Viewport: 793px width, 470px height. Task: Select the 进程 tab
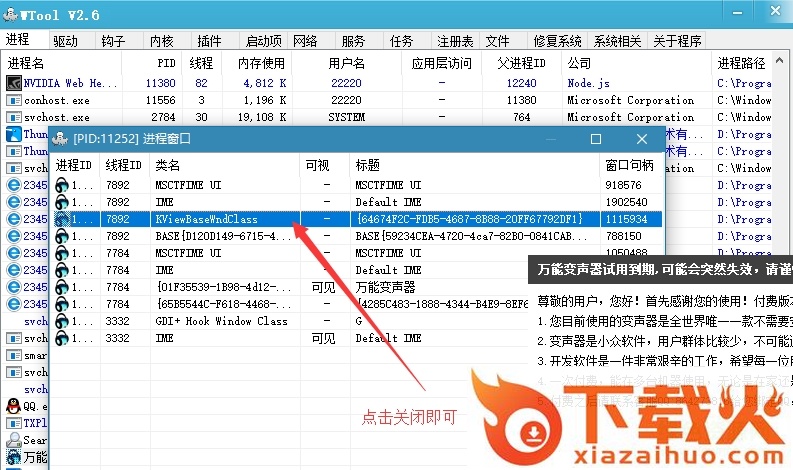pos(18,39)
